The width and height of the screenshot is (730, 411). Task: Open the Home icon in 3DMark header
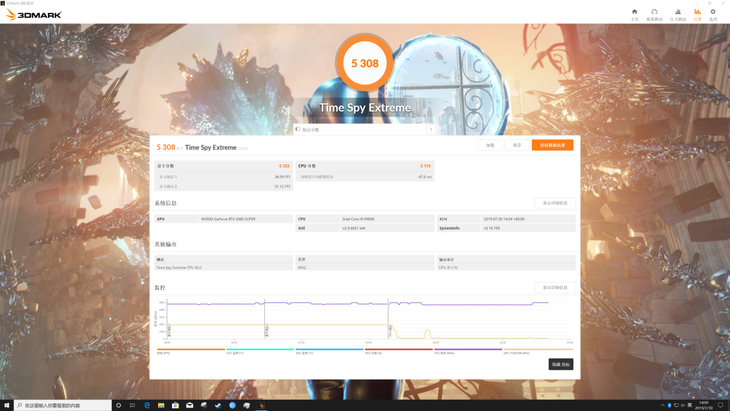click(635, 14)
